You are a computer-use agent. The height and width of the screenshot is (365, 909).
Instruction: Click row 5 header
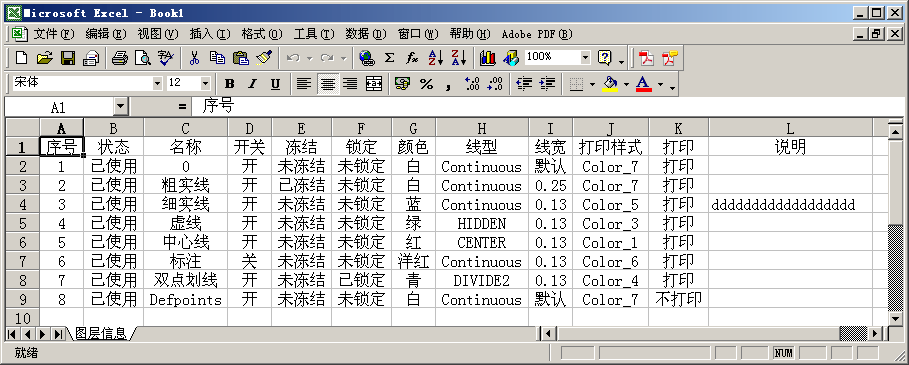coord(23,224)
